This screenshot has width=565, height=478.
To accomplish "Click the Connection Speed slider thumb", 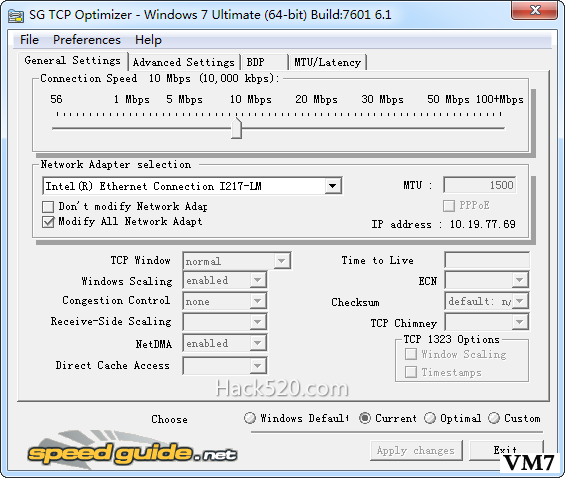I will [236, 129].
